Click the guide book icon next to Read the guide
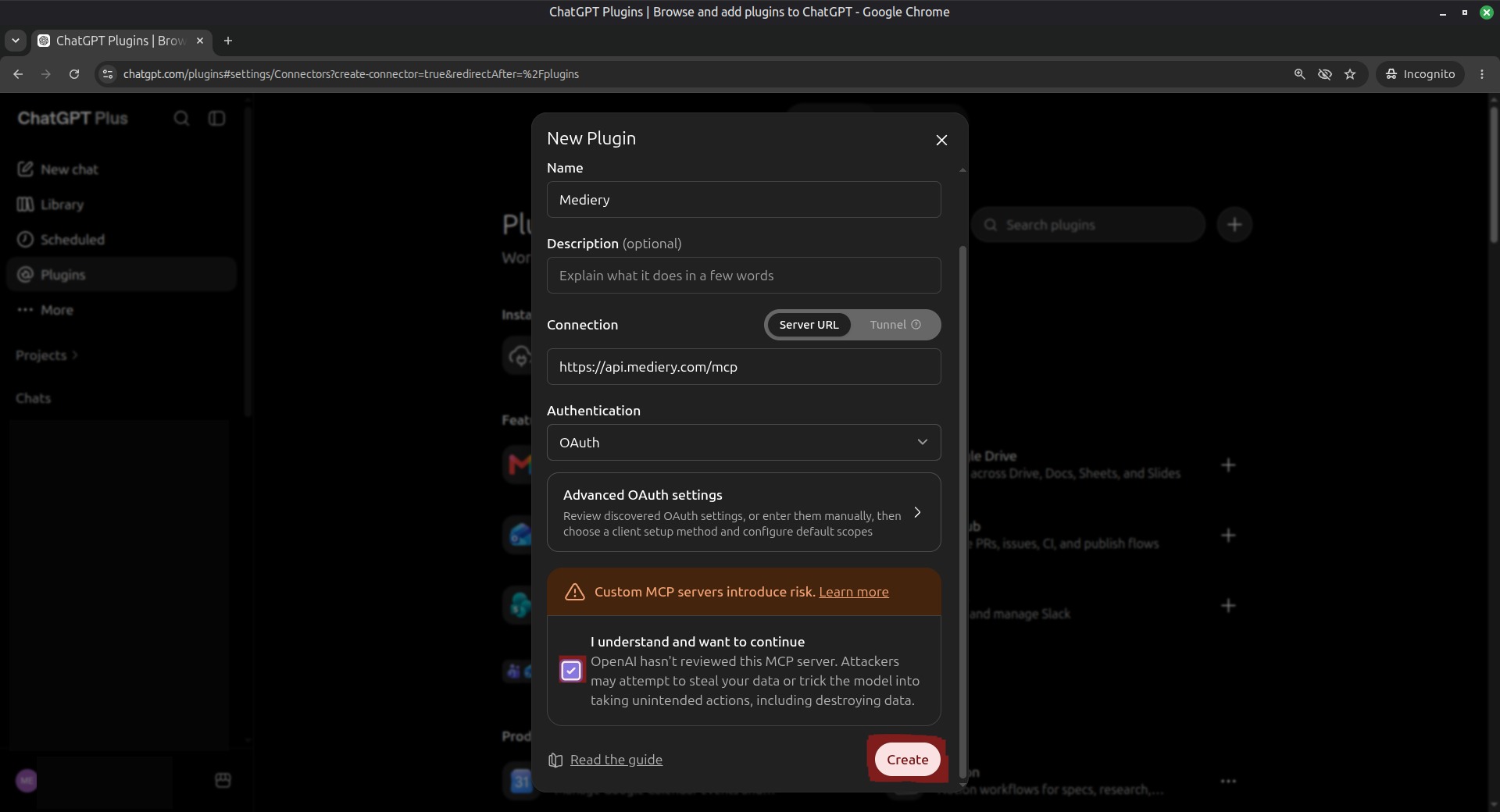Image resolution: width=1500 pixels, height=812 pixels. click(555, 760)
